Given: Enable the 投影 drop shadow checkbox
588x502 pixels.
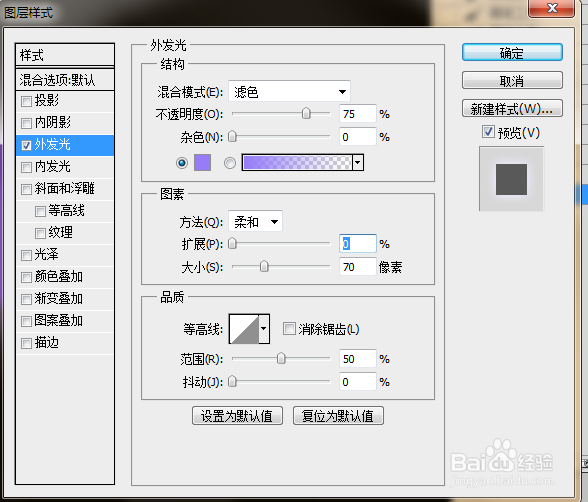Looking at the screenshot, I should pos(26,101).
